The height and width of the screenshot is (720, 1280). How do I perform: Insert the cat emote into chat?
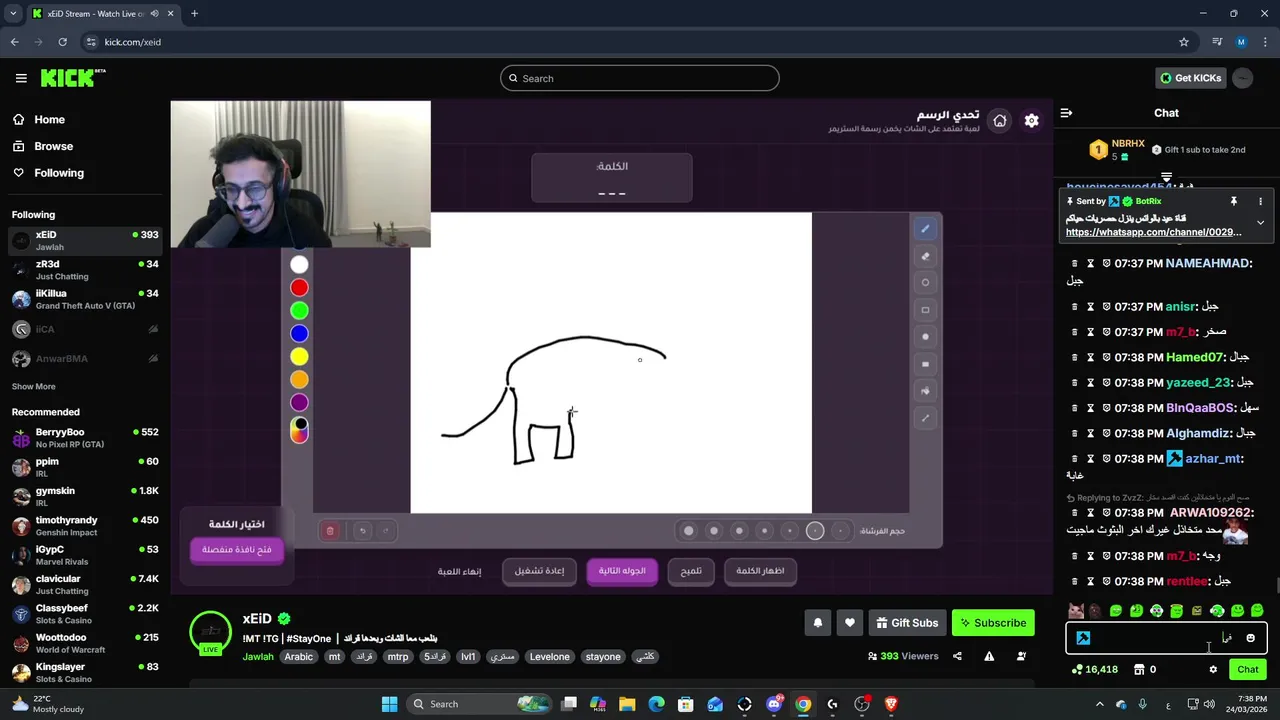pos(1076,611)
